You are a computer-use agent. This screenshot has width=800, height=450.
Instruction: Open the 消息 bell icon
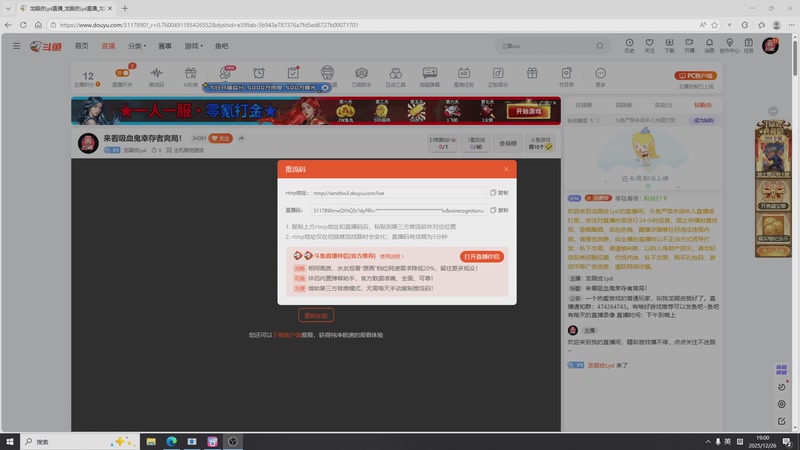point(709,46)
